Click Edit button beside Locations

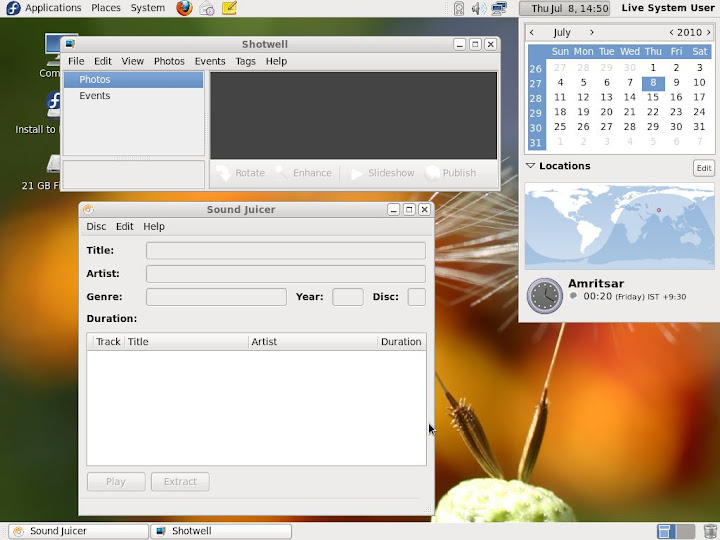(703, 168)
